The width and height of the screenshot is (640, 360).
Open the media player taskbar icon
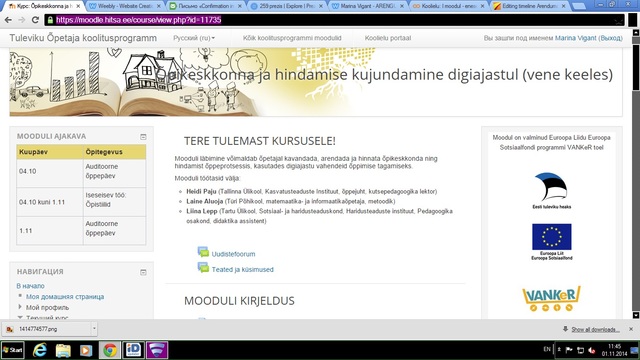click(86, 350)
